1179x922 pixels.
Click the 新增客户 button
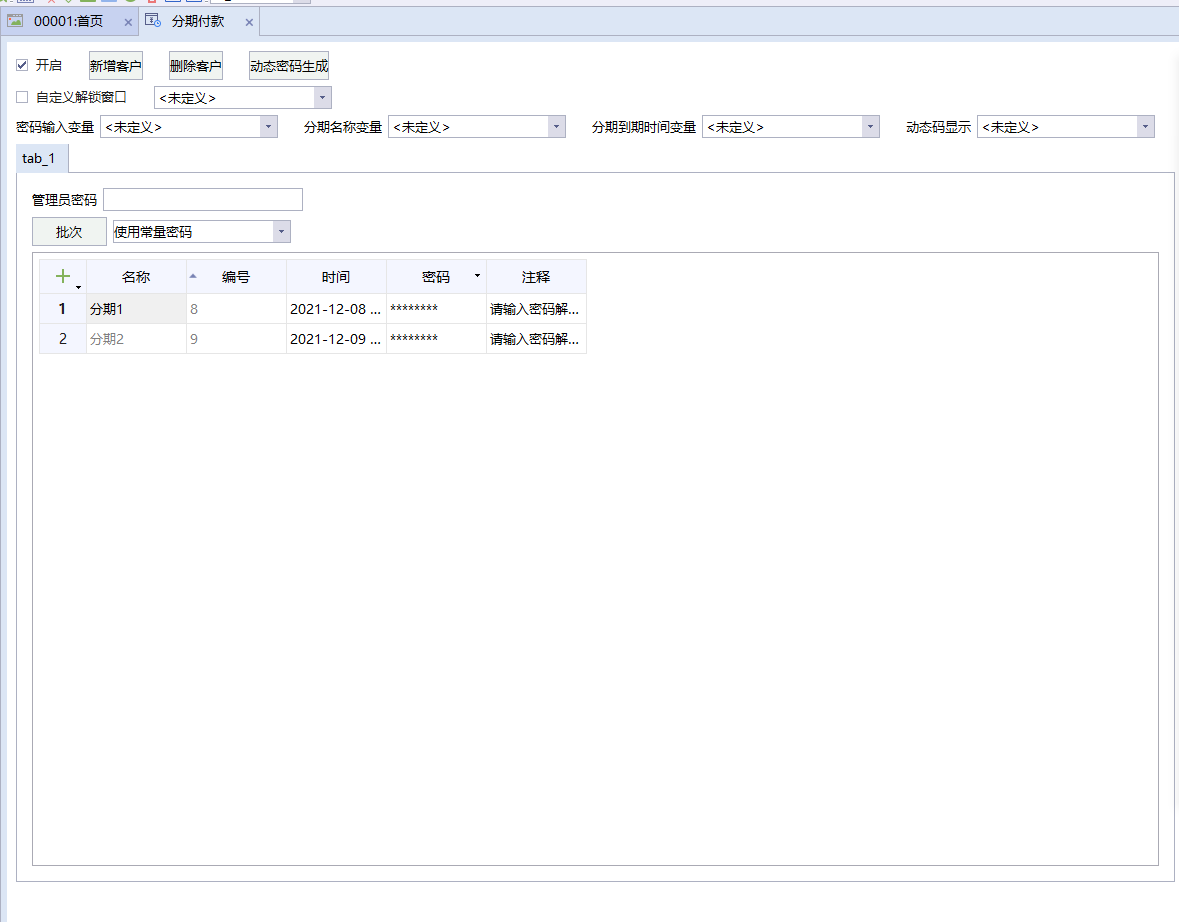tap(116, 66)
